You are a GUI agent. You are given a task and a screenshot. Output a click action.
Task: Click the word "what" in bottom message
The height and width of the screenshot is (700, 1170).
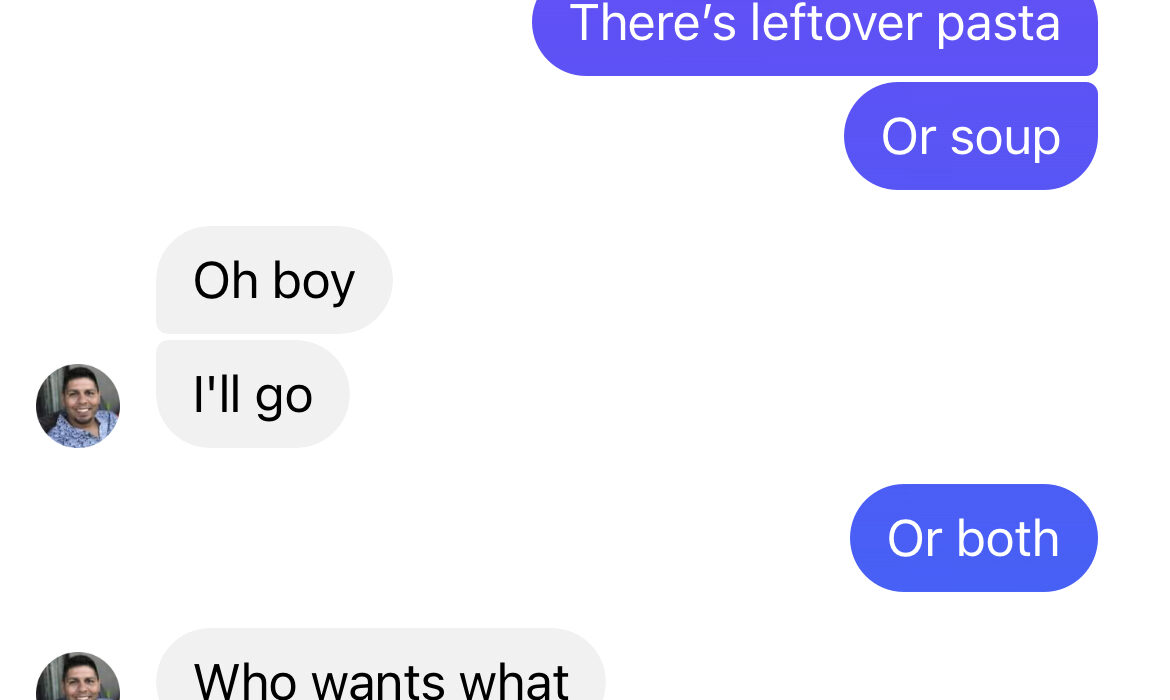[513, 680]
